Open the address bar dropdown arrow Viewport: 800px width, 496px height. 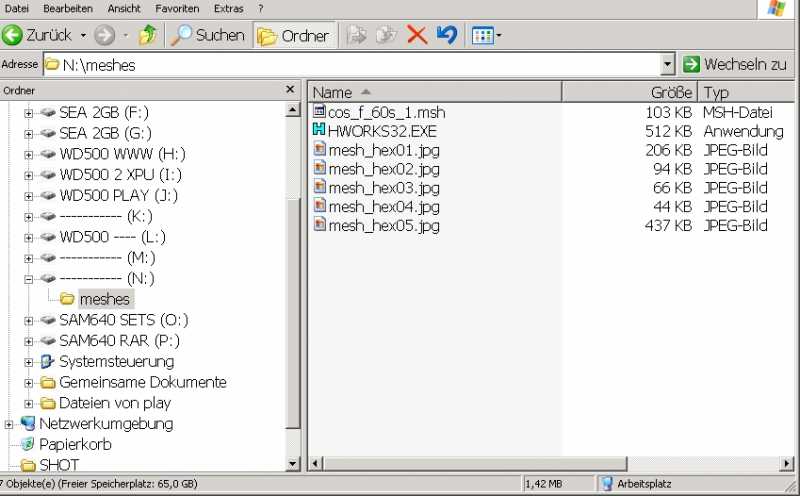[x=668, y=65]
